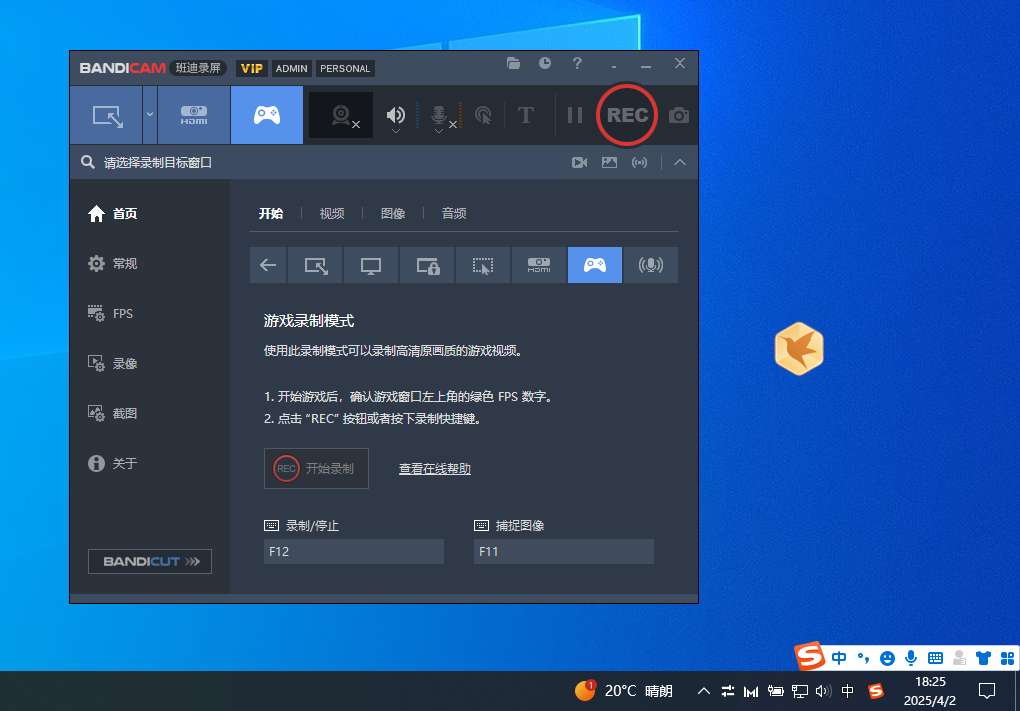Open scheduled recording clock icon
Image resolution: width=1020 pixels, height=711 pixels.
pyautogui.click(x=545, y=63)
